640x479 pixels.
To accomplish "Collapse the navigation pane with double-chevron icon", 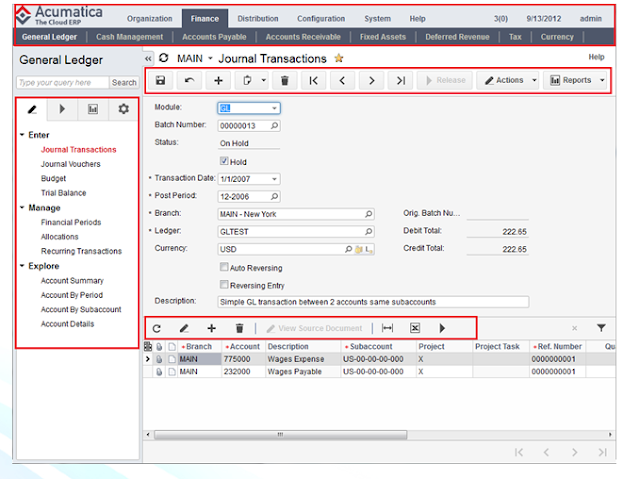I will coord(148,59).
